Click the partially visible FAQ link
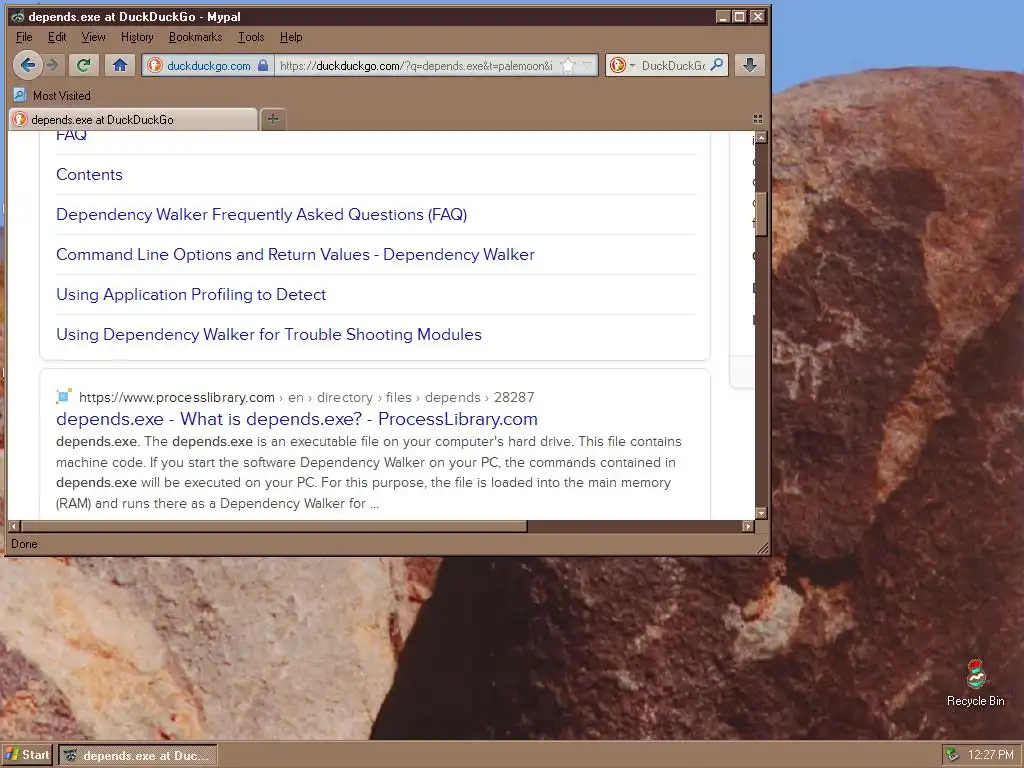The image size is (1024, 768). tap(71, 136)
